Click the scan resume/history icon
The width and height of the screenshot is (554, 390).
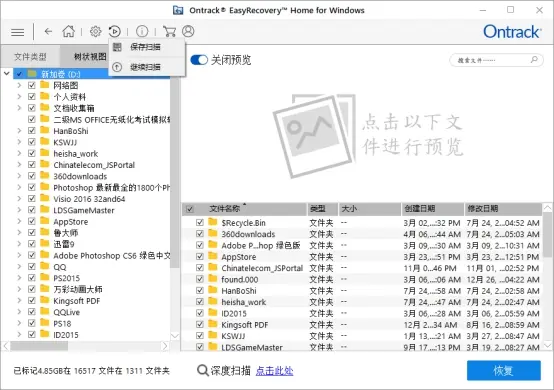tap(114, 31)
